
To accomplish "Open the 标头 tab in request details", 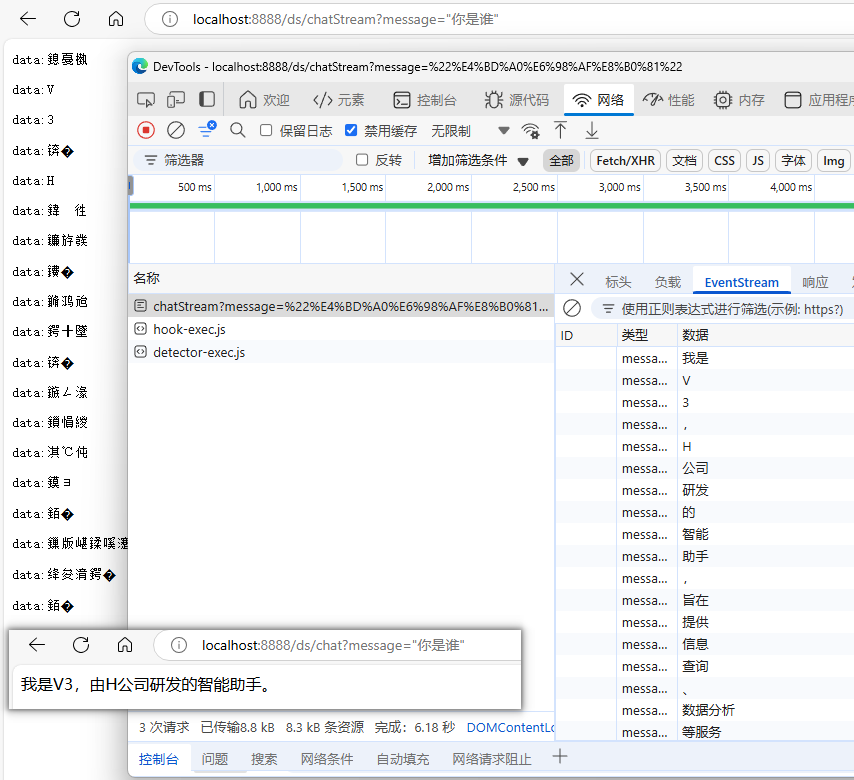I will point(618,282).
